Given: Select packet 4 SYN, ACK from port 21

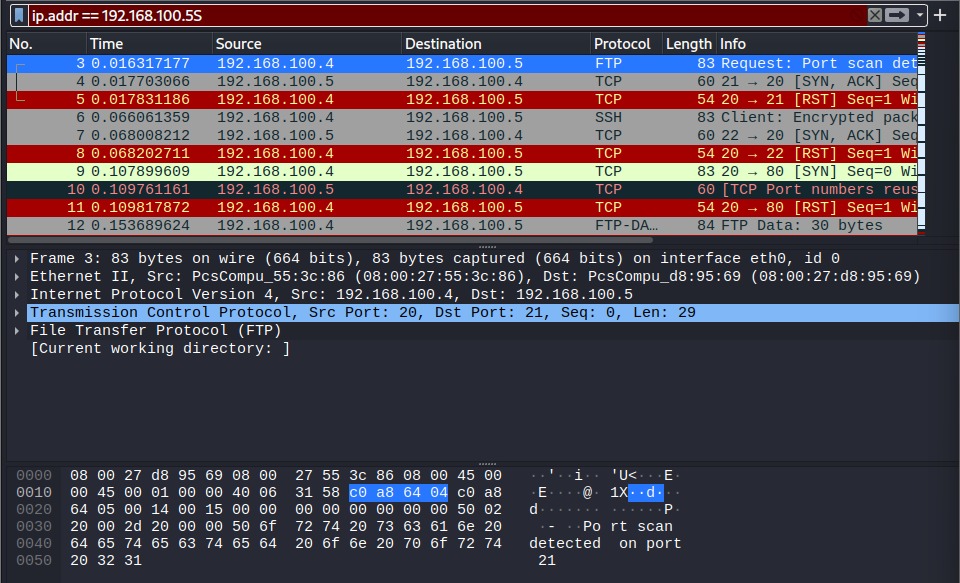Looking at the screenshot, I should tap(462, 81).
